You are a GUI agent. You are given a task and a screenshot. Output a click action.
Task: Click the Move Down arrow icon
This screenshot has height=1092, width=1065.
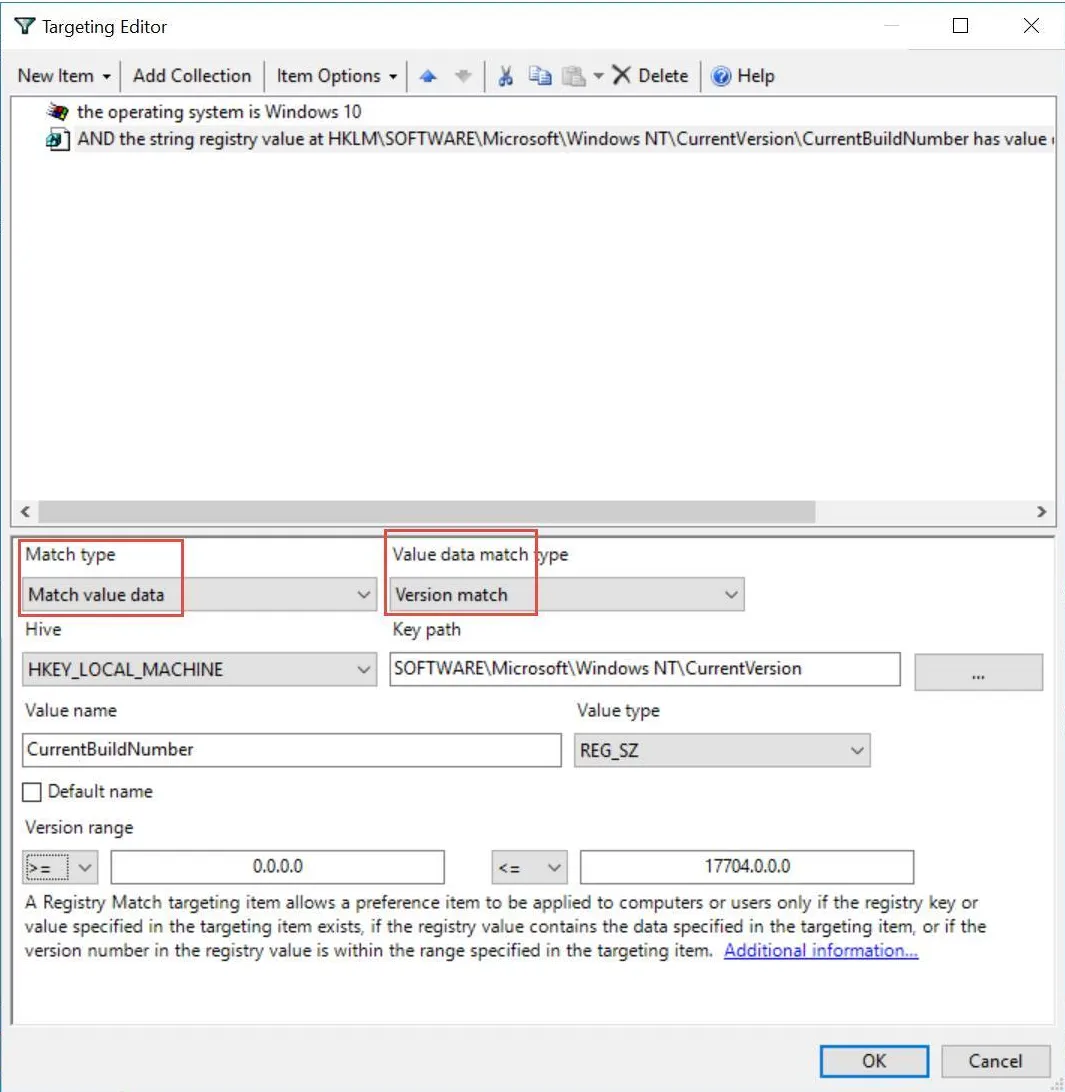click(x=462, y=76)
